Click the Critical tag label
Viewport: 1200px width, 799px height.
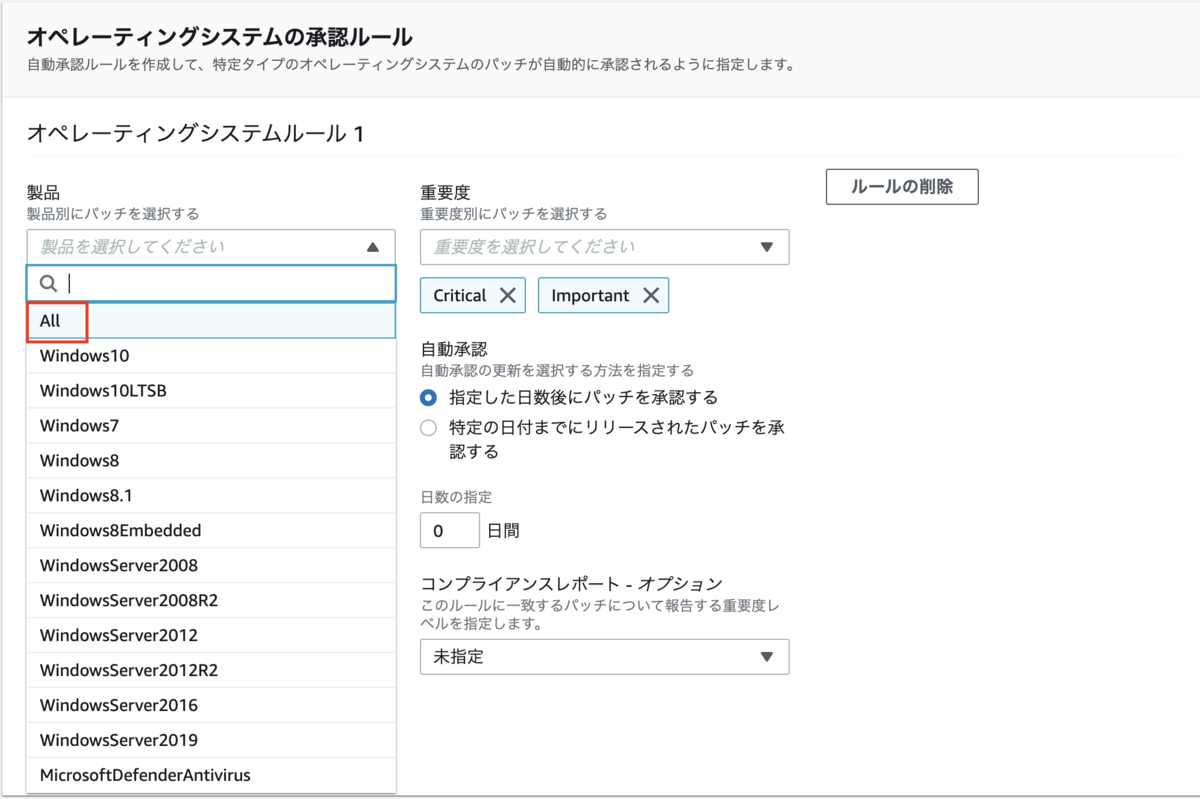point(460,296)
